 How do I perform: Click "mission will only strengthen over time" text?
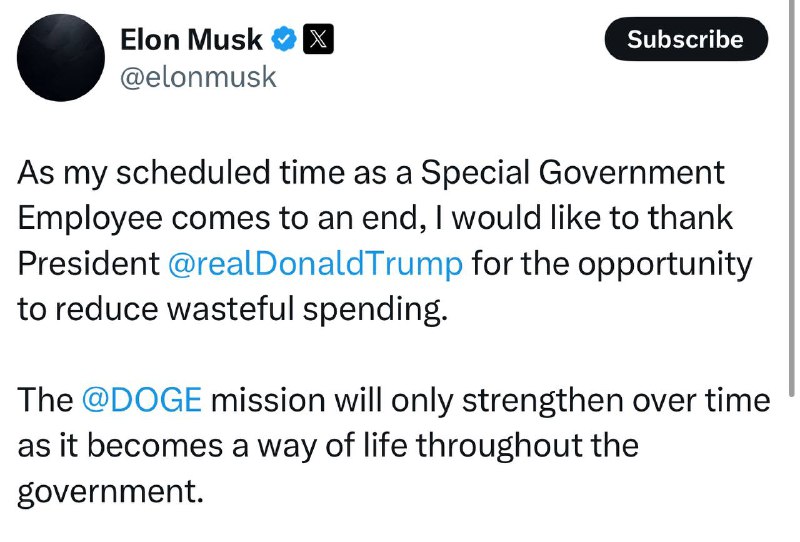point(490,401)
